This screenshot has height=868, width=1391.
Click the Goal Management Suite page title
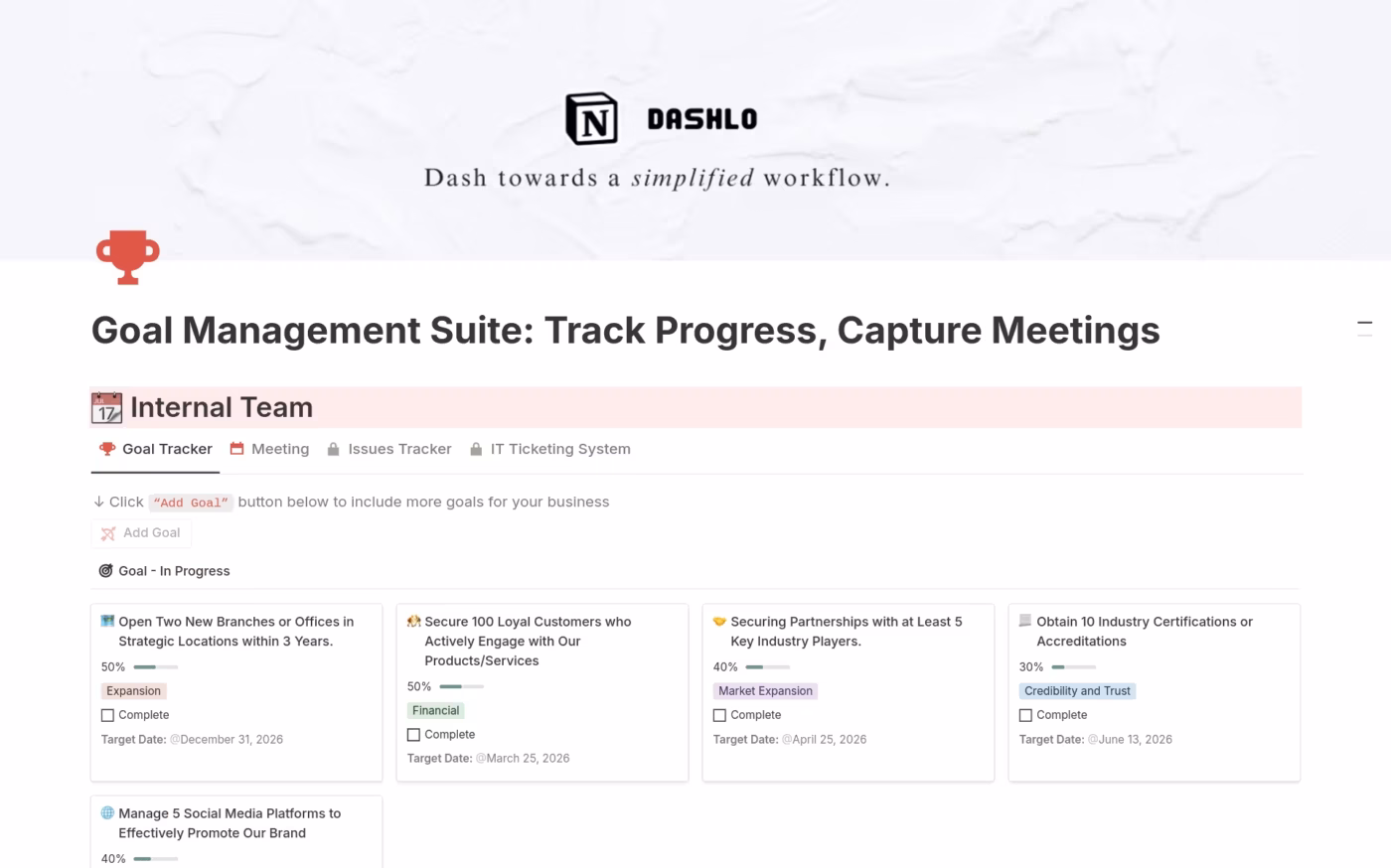626,330
